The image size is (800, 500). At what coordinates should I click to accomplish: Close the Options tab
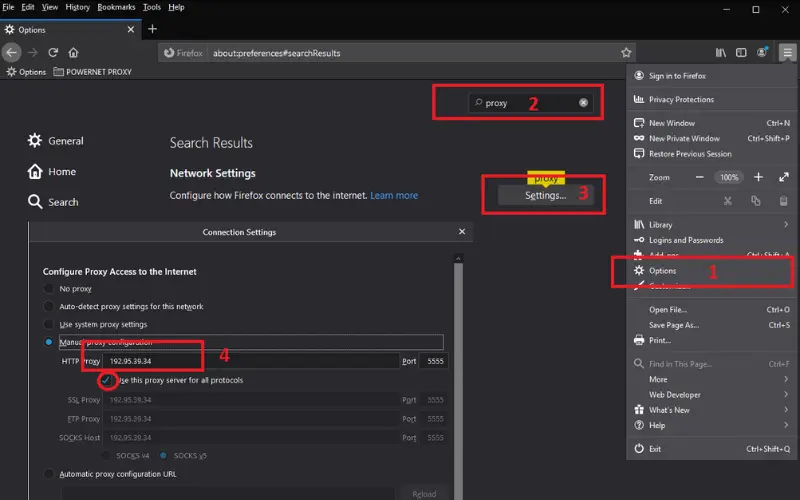(131, 30)
